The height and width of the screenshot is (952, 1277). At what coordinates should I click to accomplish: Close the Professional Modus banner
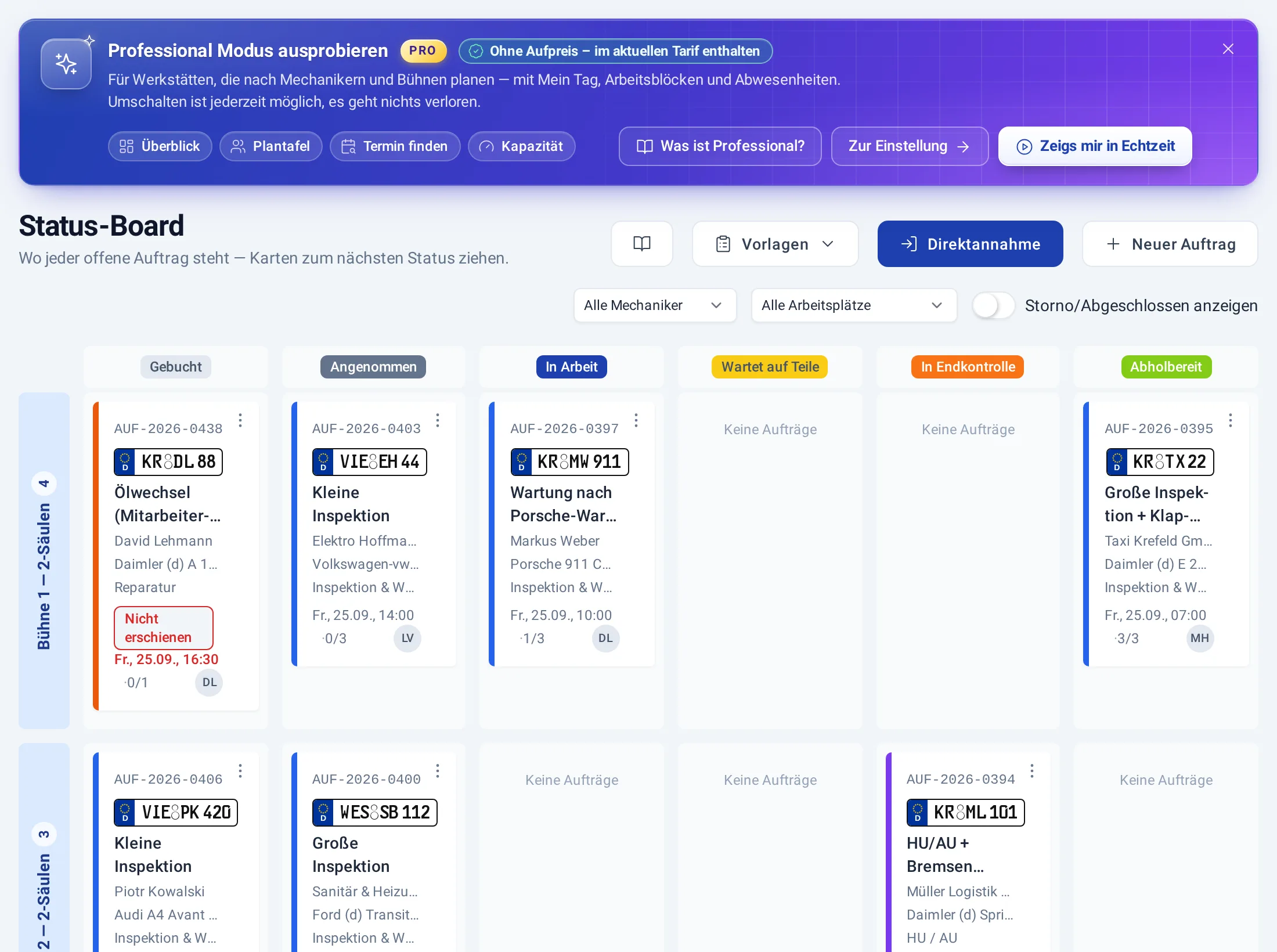coord(1228,49)
